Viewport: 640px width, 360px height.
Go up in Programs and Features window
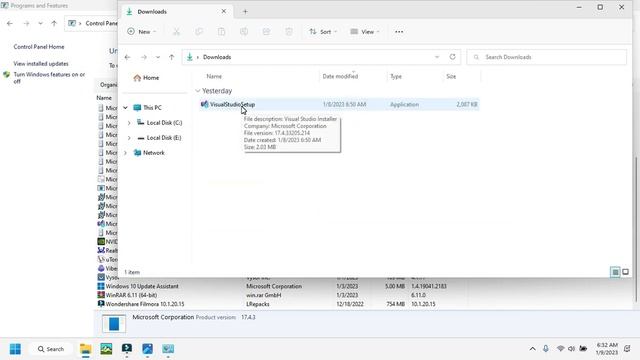(54, 24)
